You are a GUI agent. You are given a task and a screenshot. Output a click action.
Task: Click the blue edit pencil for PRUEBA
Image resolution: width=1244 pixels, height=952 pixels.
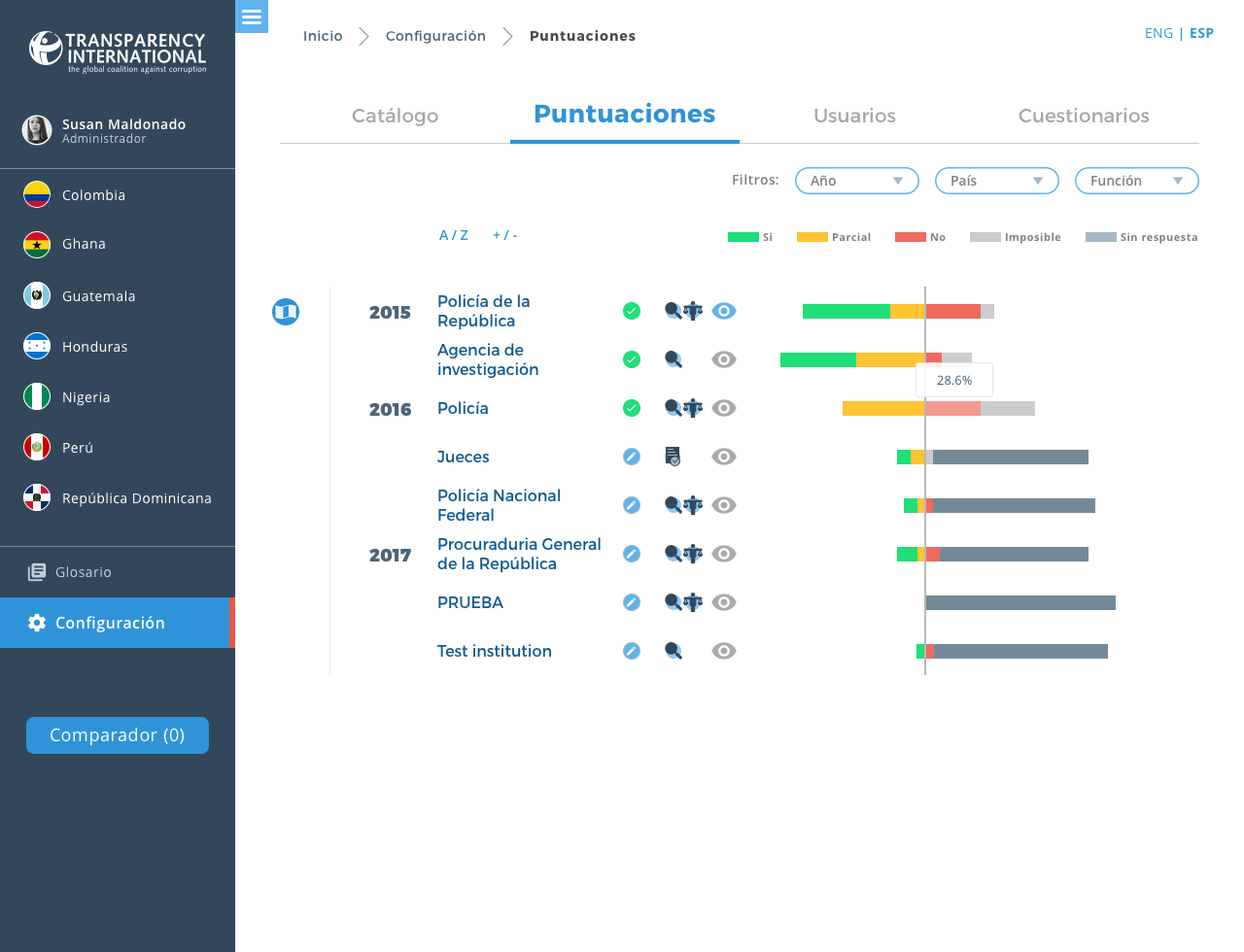tap(632, 602)
